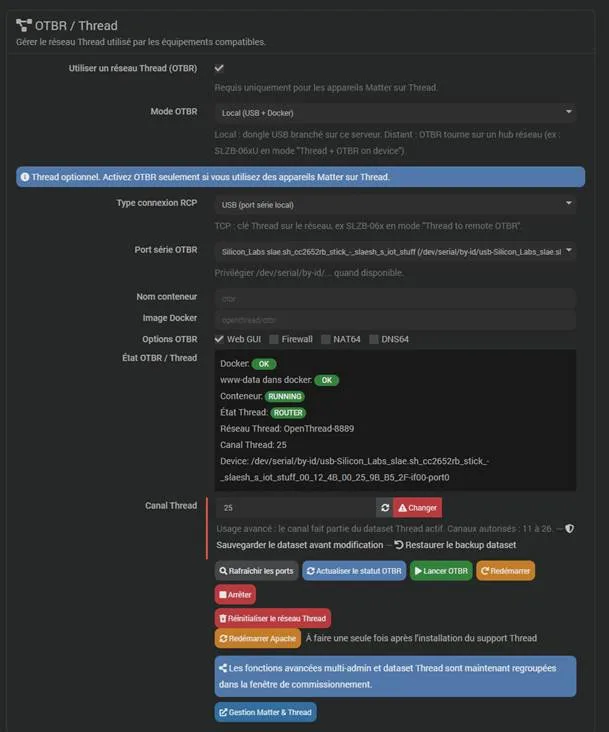Click Redémarrer Apache button
The height and width of the screenshot is (732, 609).
[x=258, y=638]
